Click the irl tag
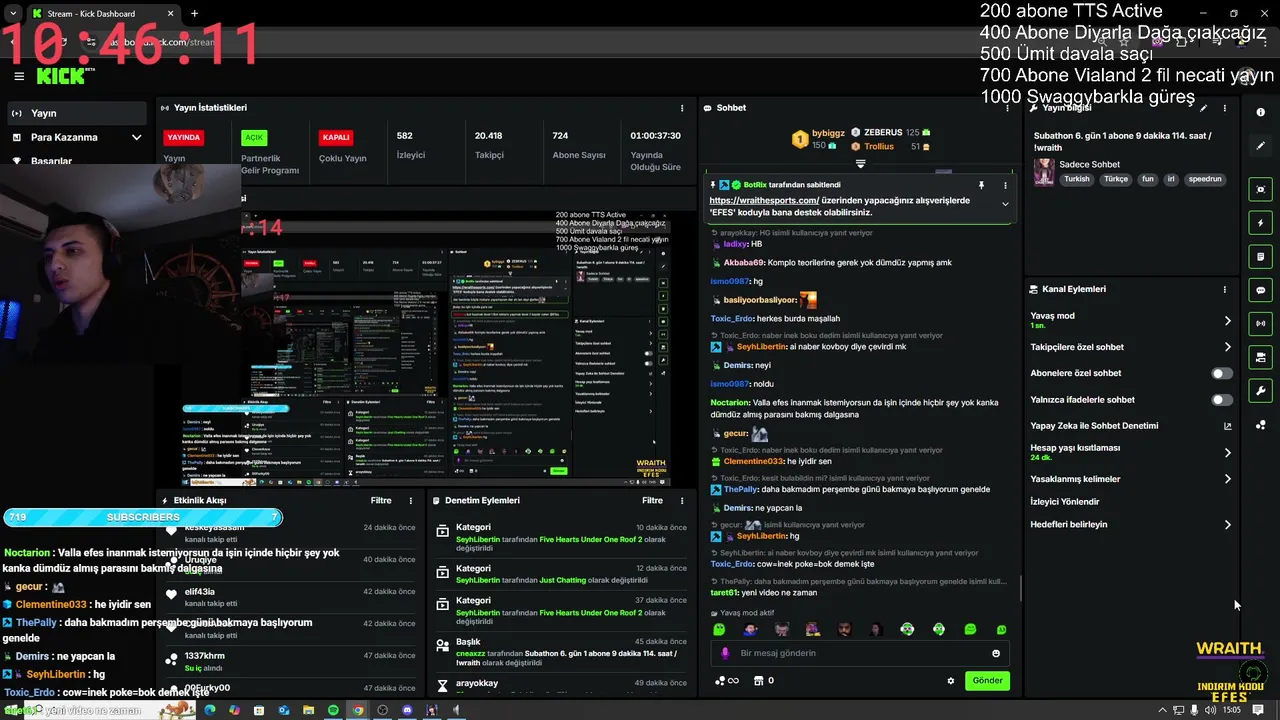The height and width of the screenshot is (720, 1280). pos(1170,179)
